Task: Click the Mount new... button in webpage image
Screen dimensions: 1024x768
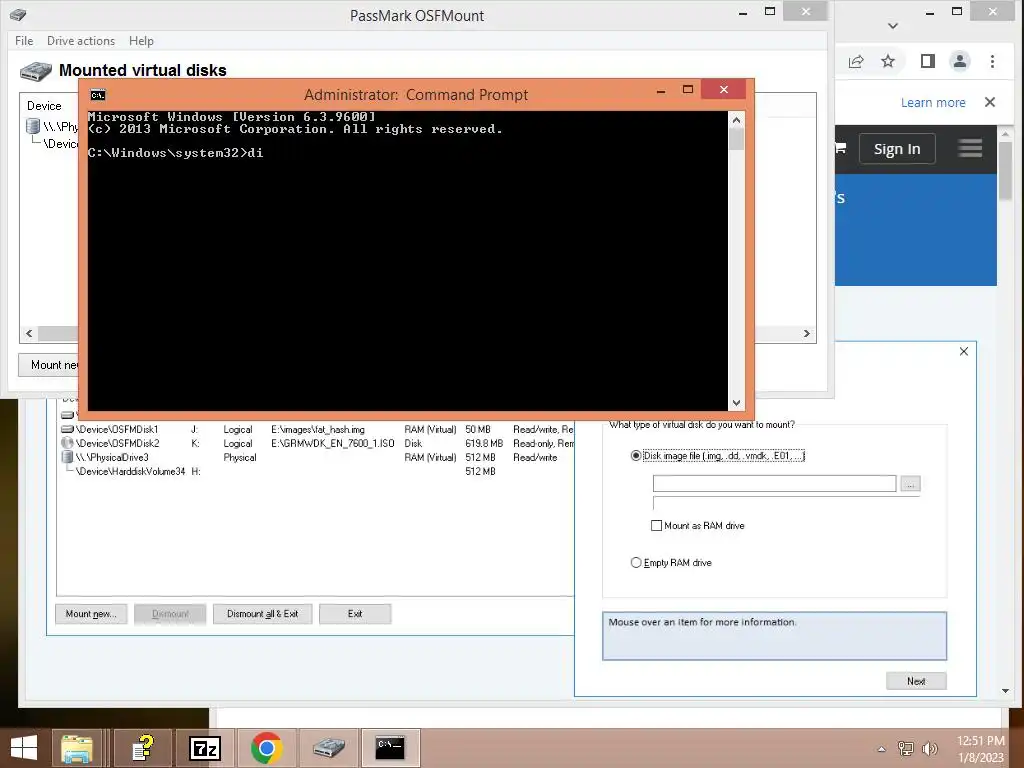Action: (90, 614)
